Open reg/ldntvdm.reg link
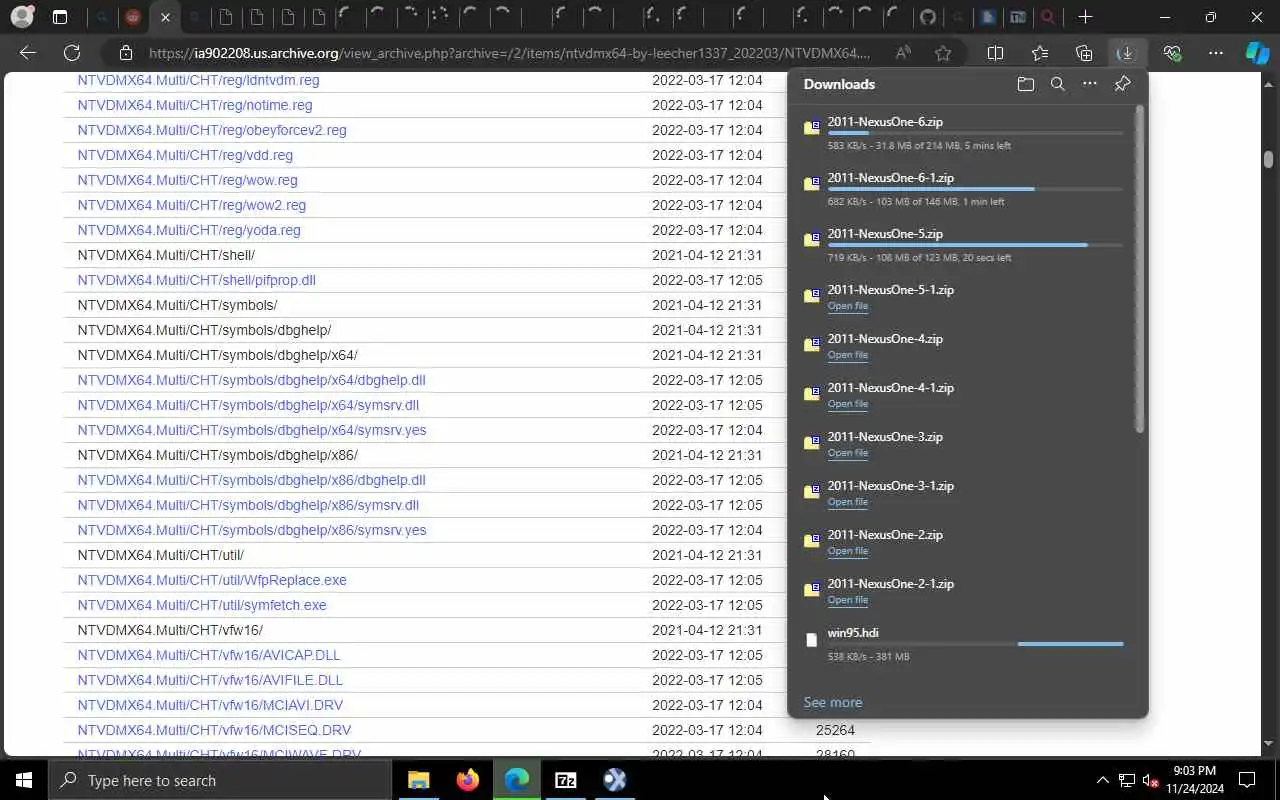 click(198, 80)
